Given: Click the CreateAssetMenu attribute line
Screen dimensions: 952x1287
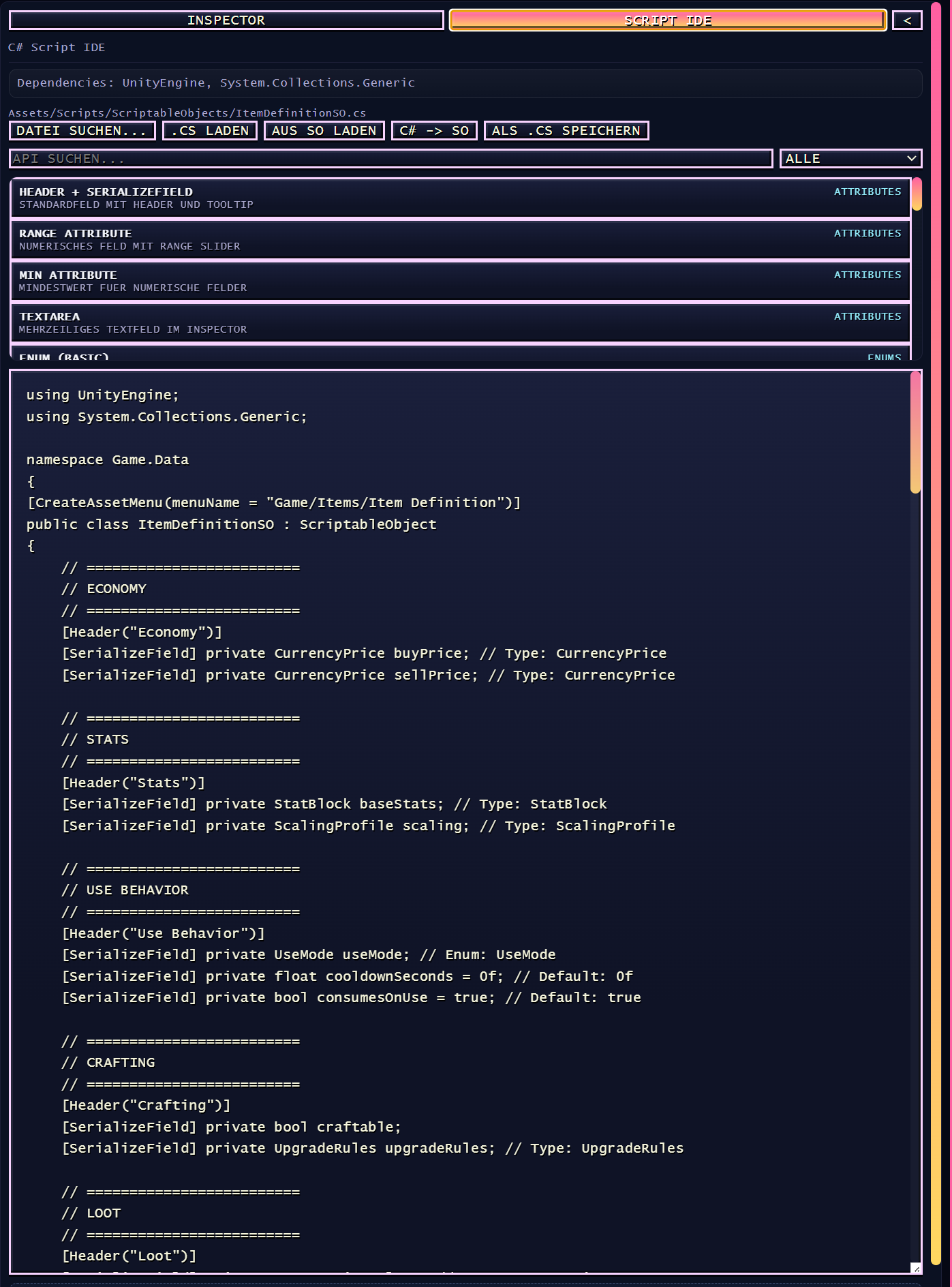Looking at the screenshot, I should [274, 503].
